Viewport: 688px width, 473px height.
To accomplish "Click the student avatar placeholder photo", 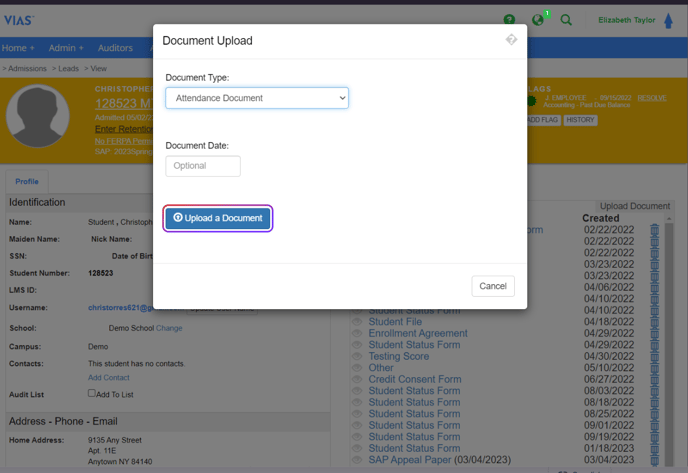I will [38, 116].
